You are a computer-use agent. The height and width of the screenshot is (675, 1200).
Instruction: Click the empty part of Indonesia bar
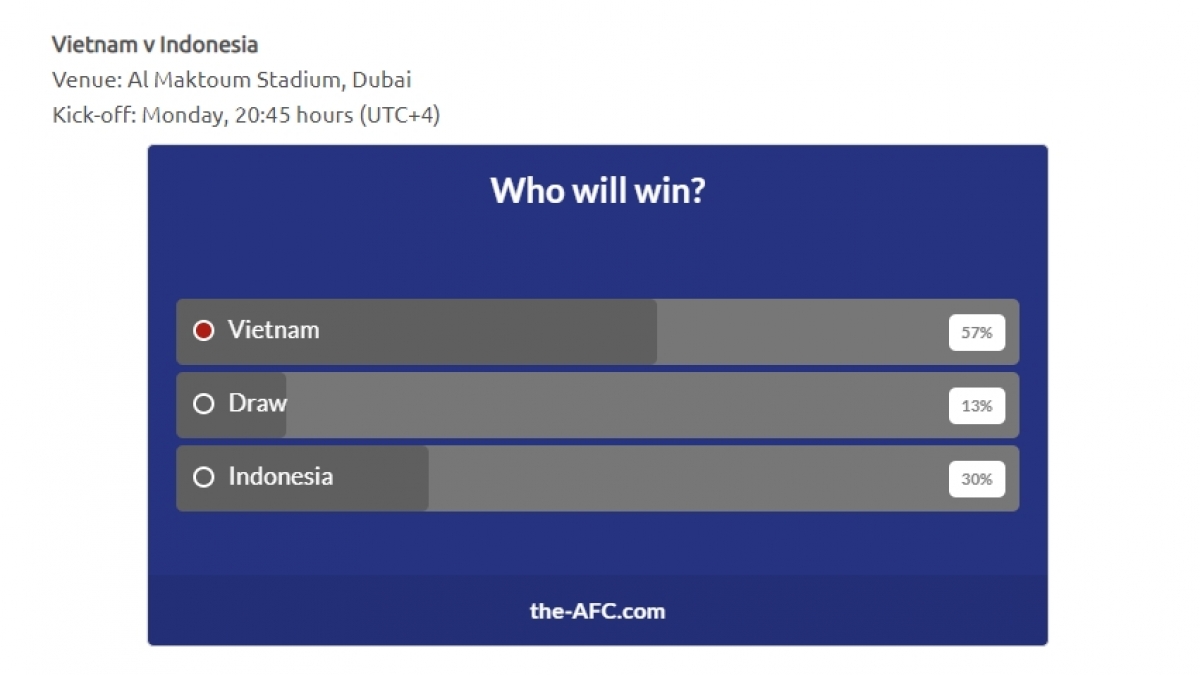[x=686, y=478]
